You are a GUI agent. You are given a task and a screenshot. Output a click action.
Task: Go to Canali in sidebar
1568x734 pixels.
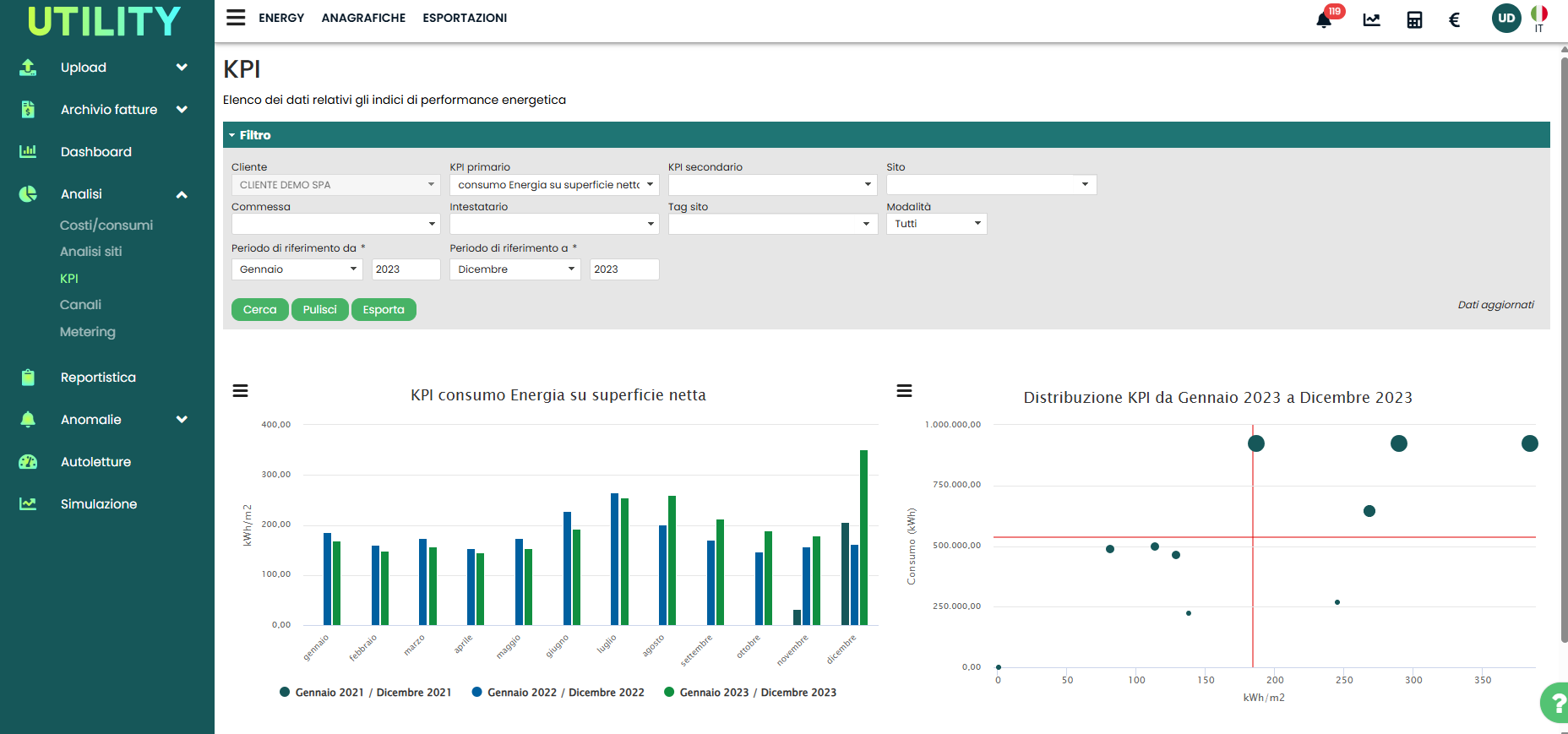[81, 305]
